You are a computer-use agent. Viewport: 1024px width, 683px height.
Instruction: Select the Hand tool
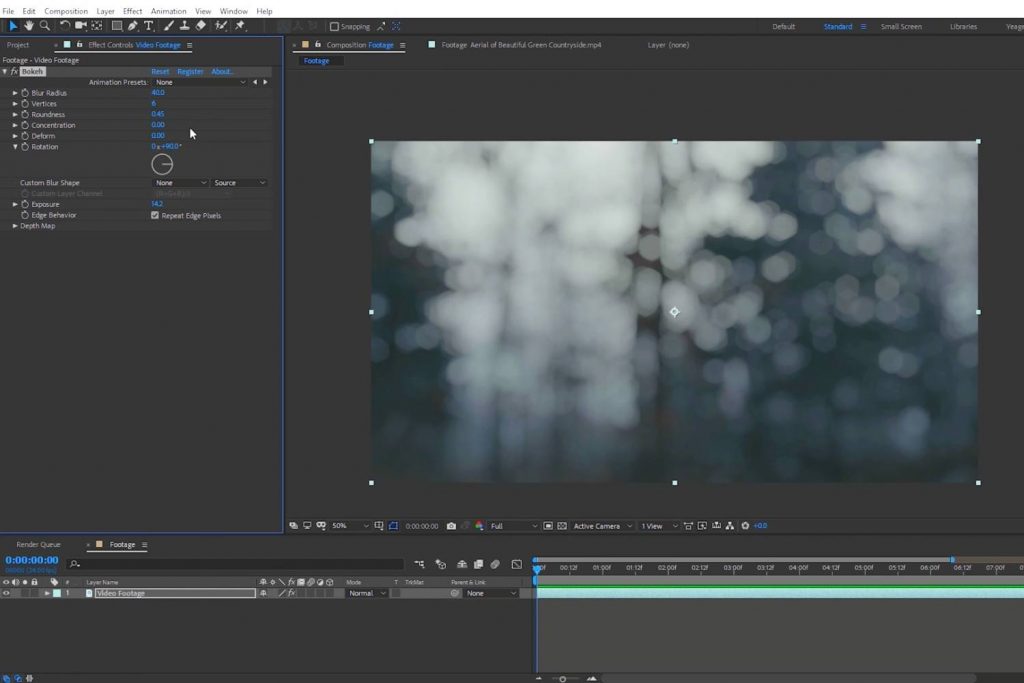[29, 26]
